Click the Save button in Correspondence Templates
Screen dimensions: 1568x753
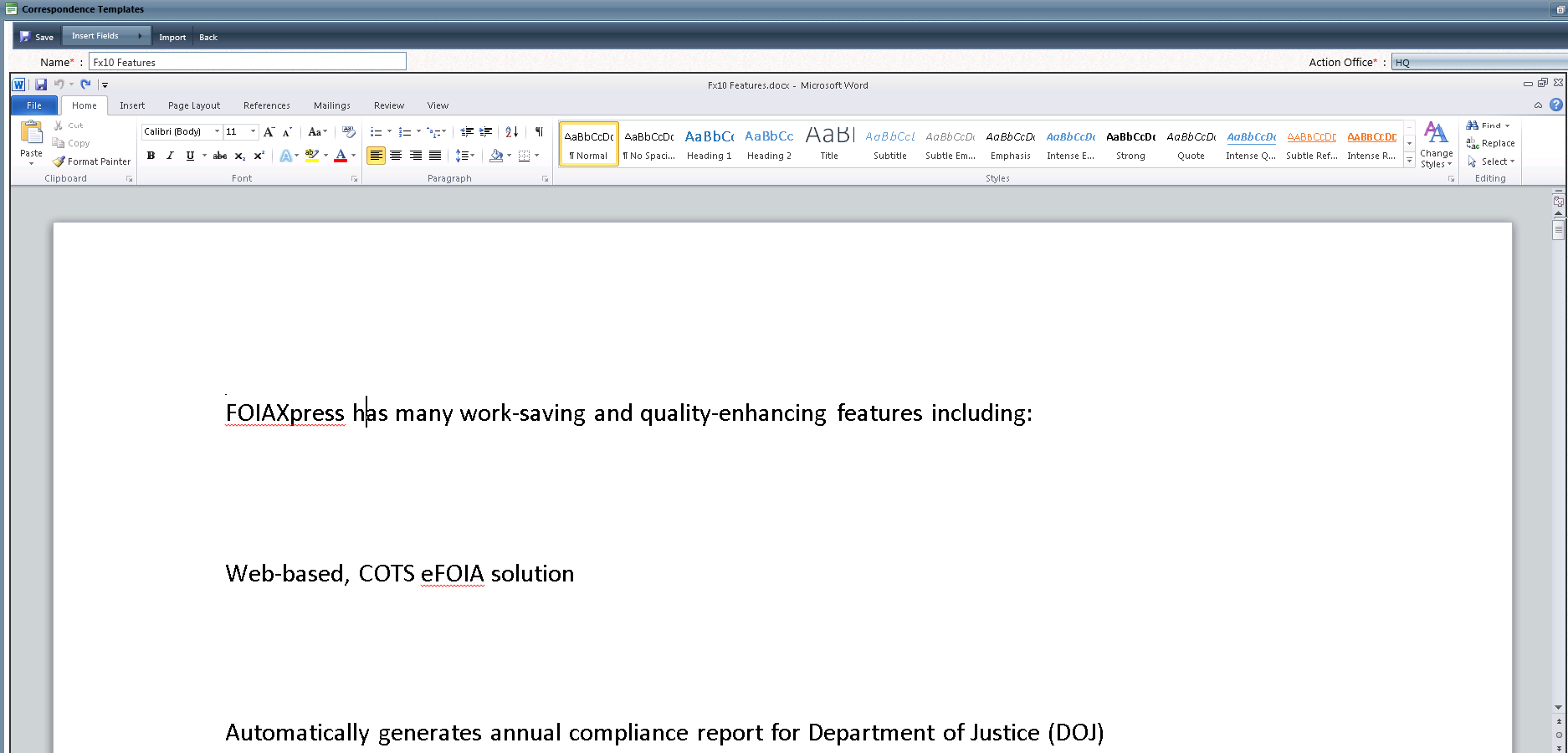pos(37,37)
